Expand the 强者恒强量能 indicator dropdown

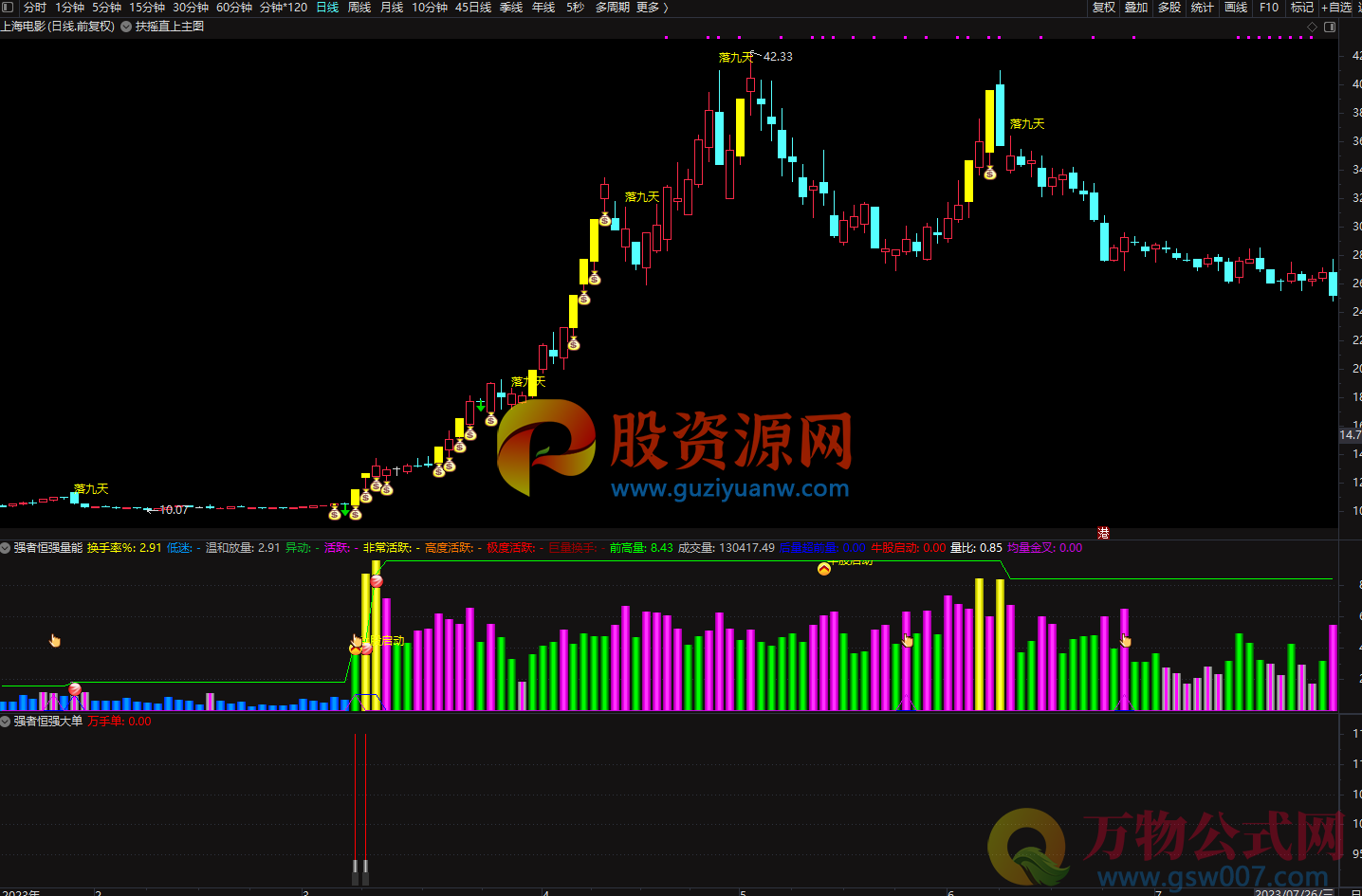[6, 548]
